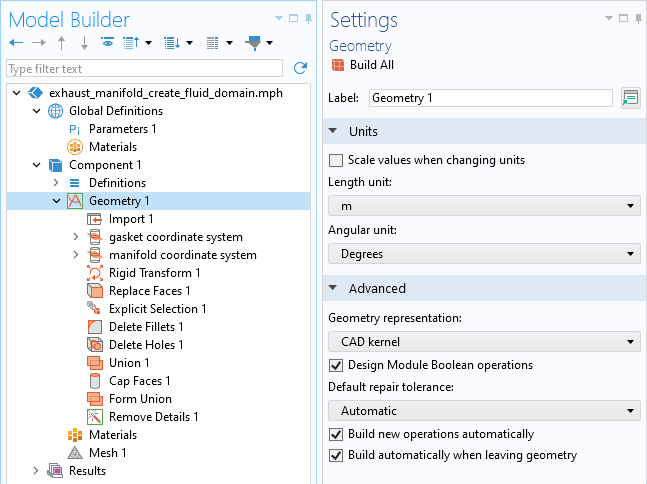
Task: Click the back arrow in Model Builder toolbar
Action: 15,43
